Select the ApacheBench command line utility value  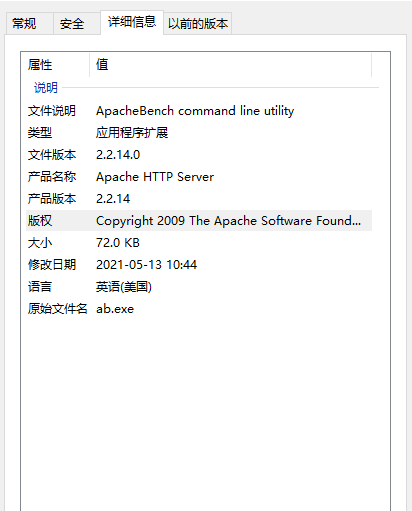coord(195,111)
